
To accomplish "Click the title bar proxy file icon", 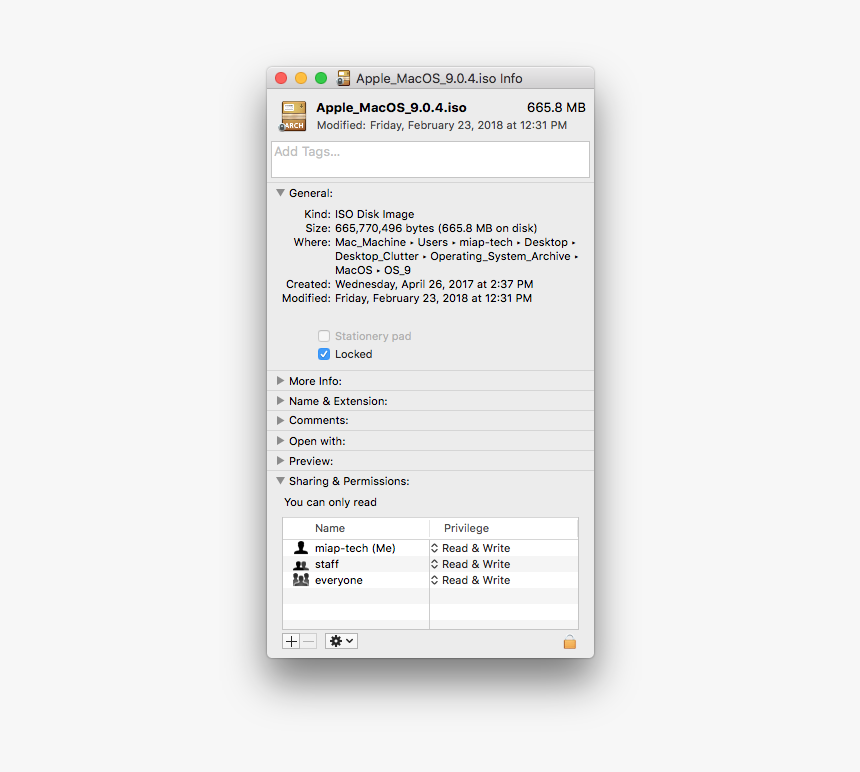I will pyautogui.click(x=343, y=78).
